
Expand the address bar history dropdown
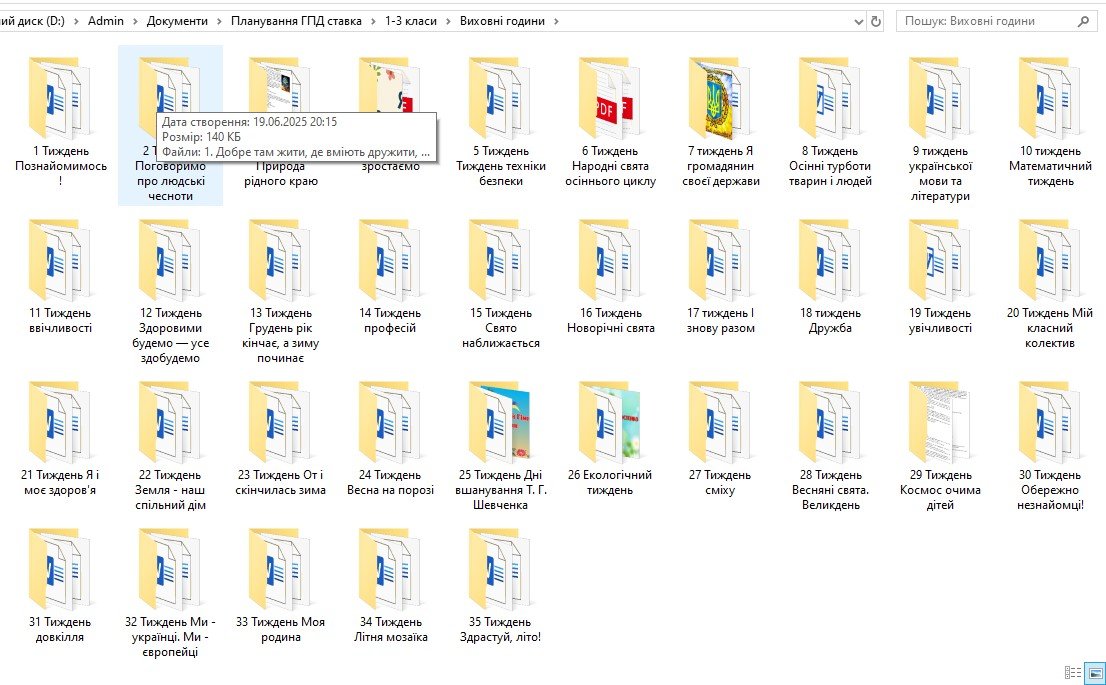coord(859,21)
